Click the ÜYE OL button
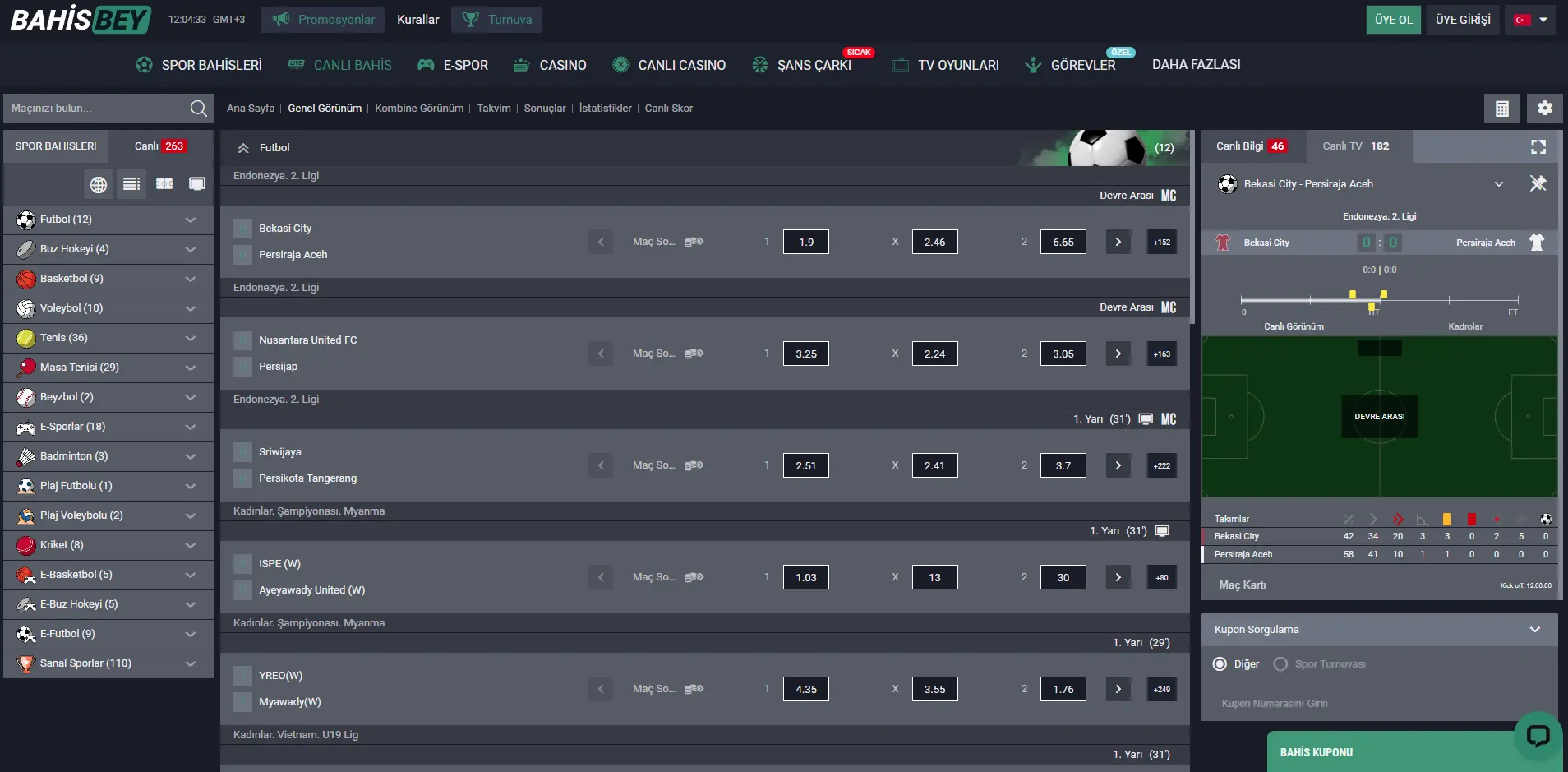1568x772 pixels. [1393, 20]
